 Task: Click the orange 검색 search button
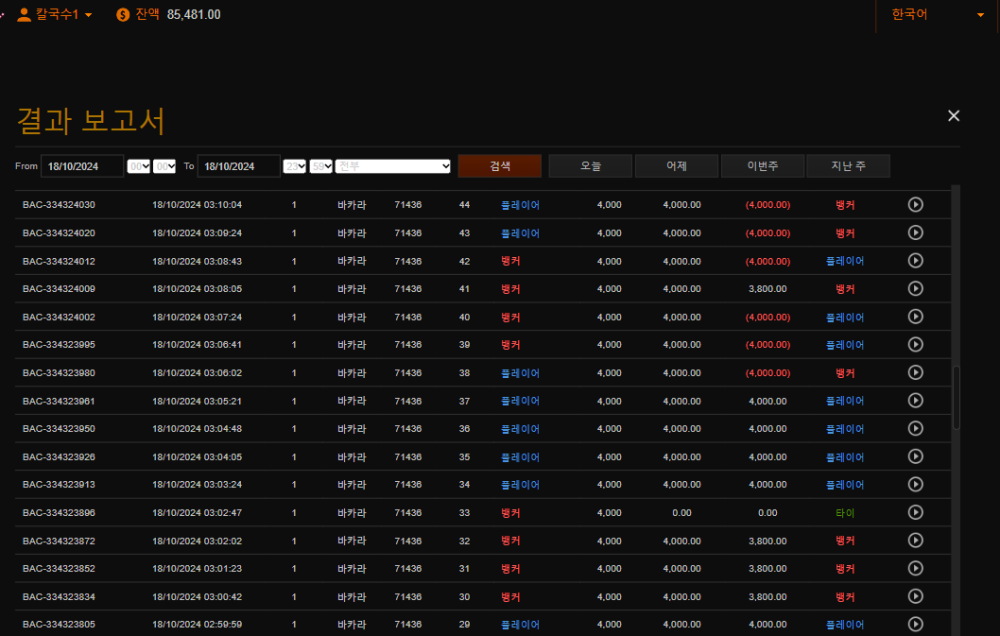click(499, 166)
